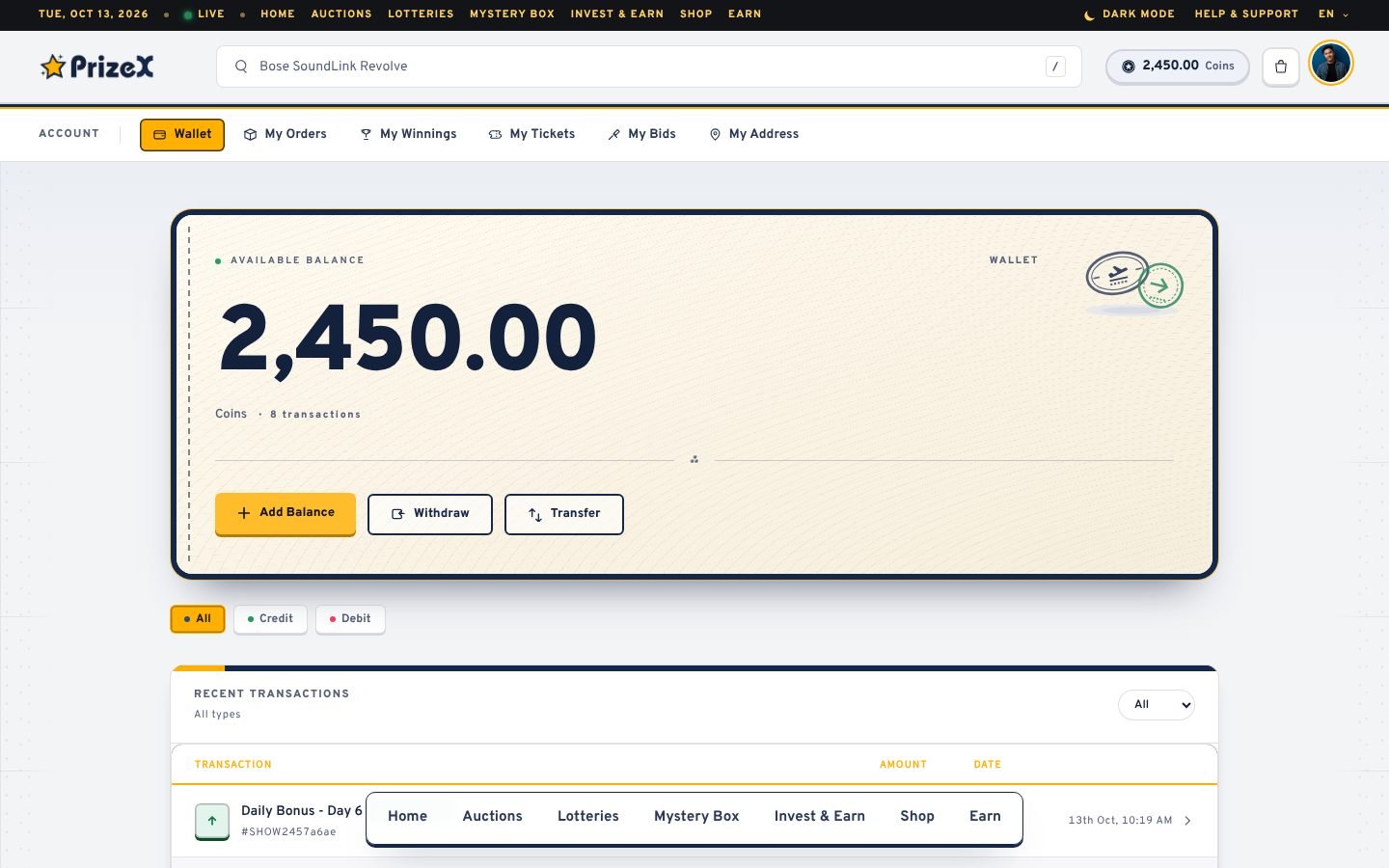
Task: Go to Invest & Earn top link
Action: (x=617, y=14)
